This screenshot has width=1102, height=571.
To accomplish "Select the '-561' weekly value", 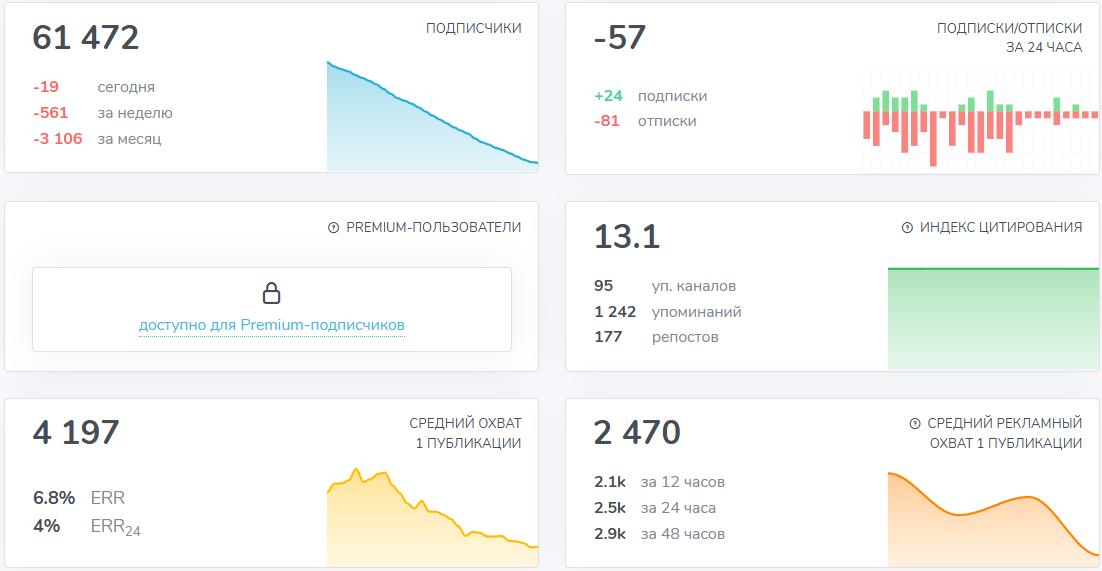I will (x=51, y=113).
